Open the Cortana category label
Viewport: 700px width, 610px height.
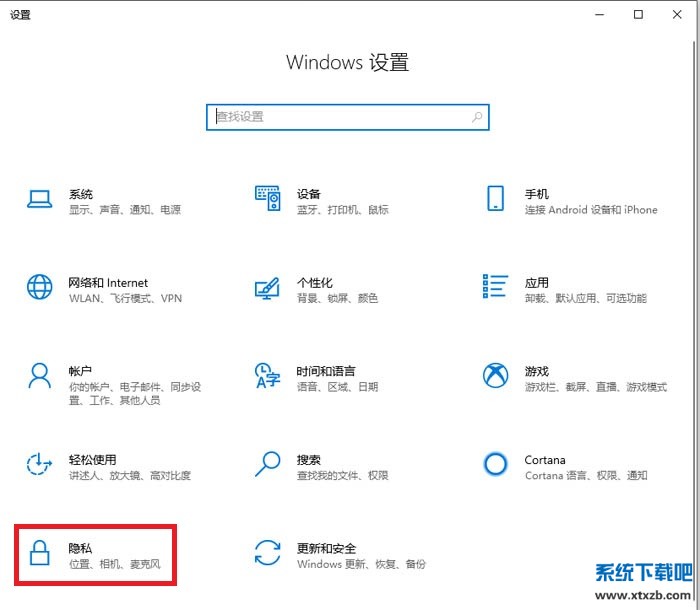545,460
